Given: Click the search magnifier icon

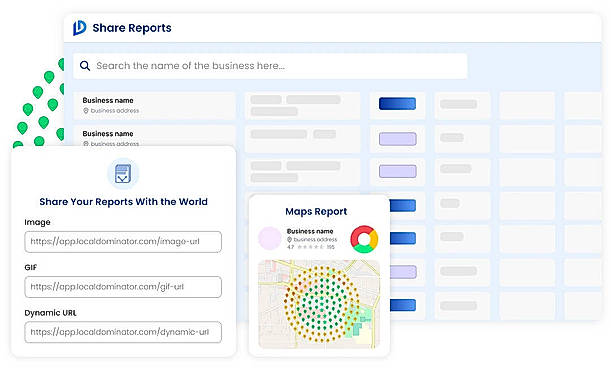Looking at the screenshot, I should 85,65.
